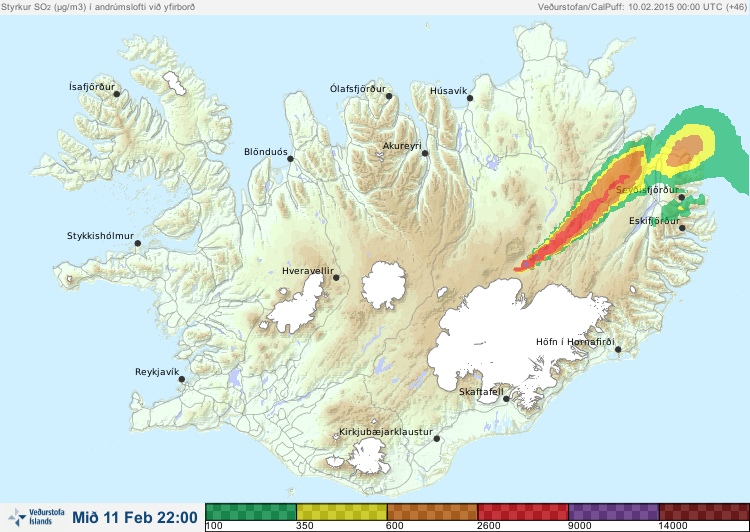The image size is (750, 532).
Task: Click the forecast time Mið 11 Feb 22:00
Action: tap(135, 517)
